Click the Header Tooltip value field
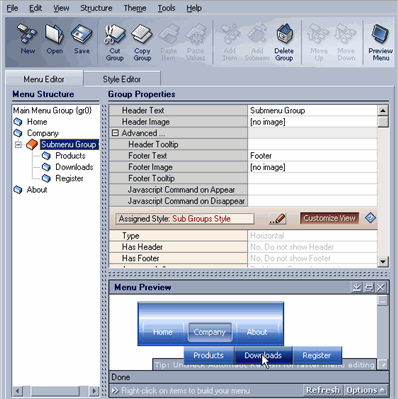Viewport: 398px width, 399px height. [x=312, y=144]
